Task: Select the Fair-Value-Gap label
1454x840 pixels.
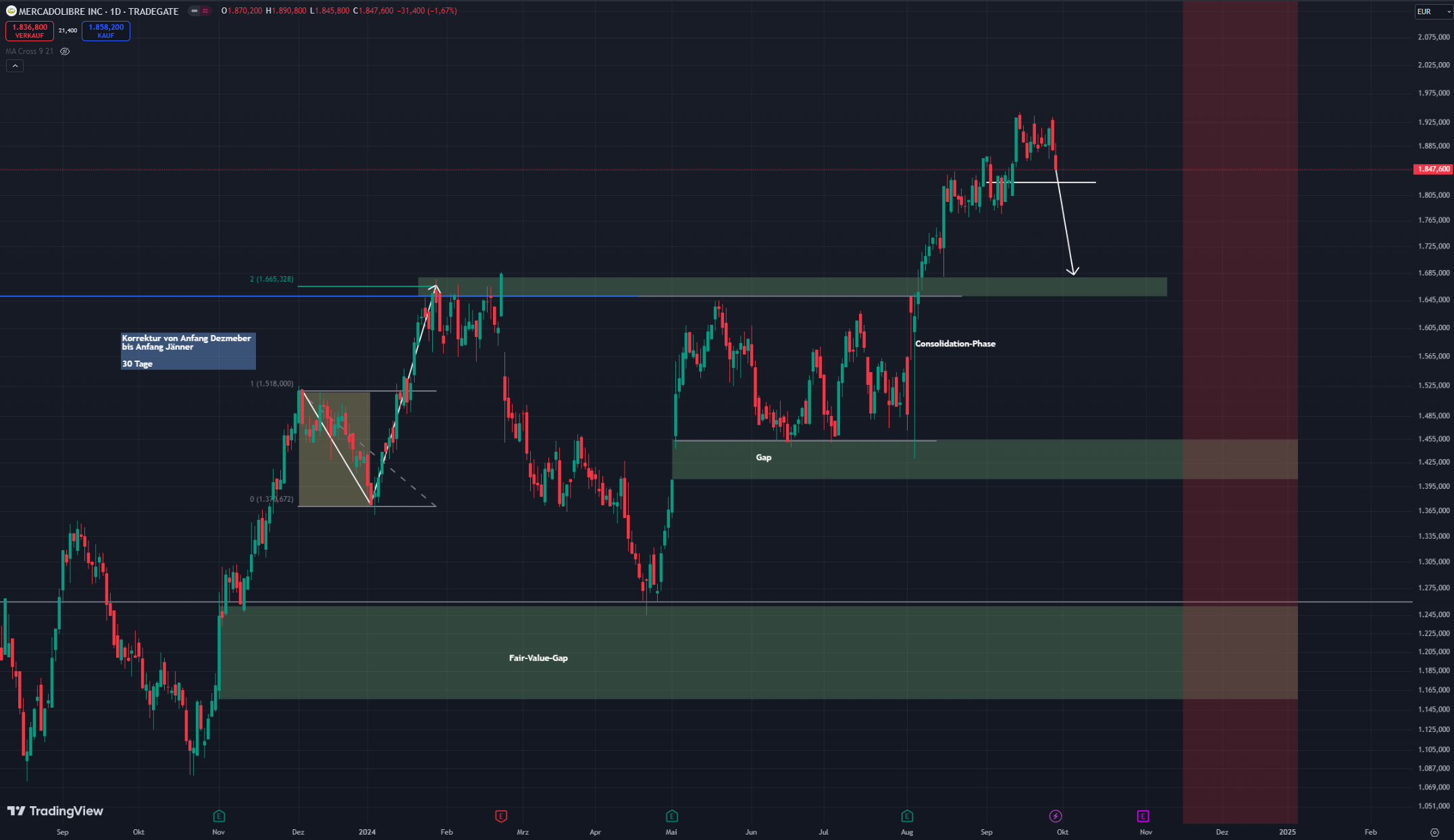Action: (538, 658)
